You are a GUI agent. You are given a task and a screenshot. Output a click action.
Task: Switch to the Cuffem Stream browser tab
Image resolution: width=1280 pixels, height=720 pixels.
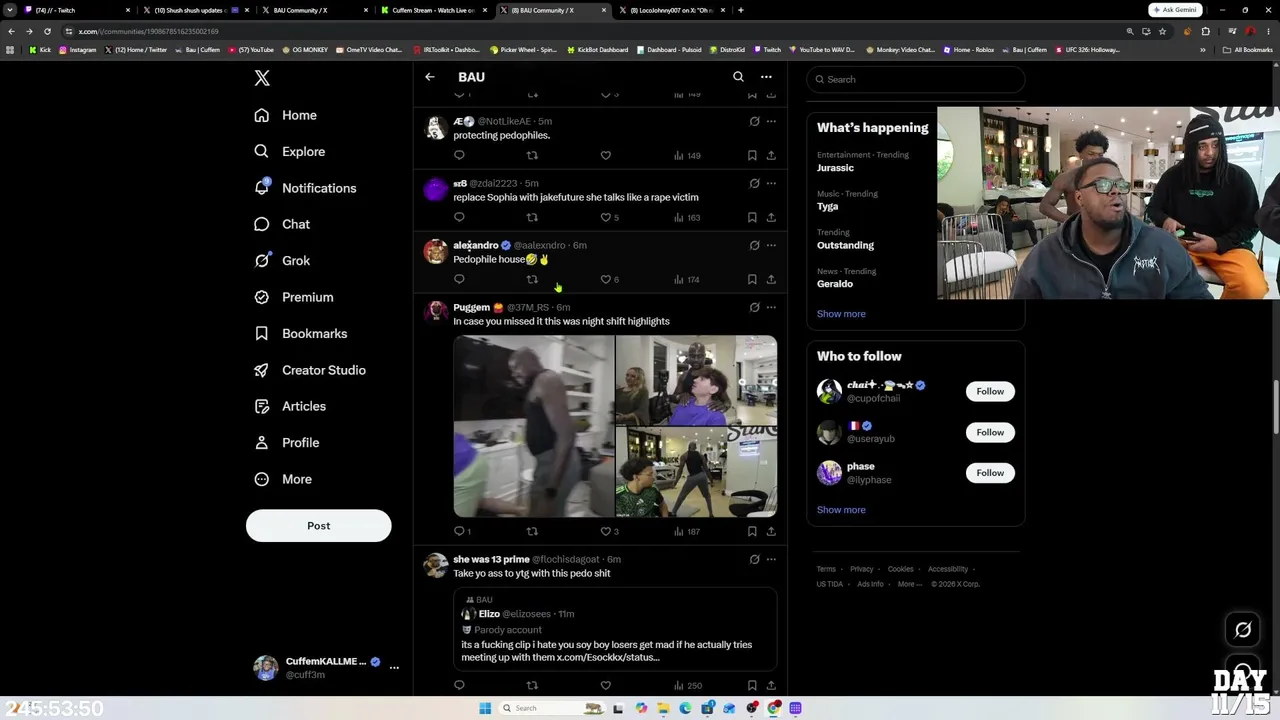point(433,10)
